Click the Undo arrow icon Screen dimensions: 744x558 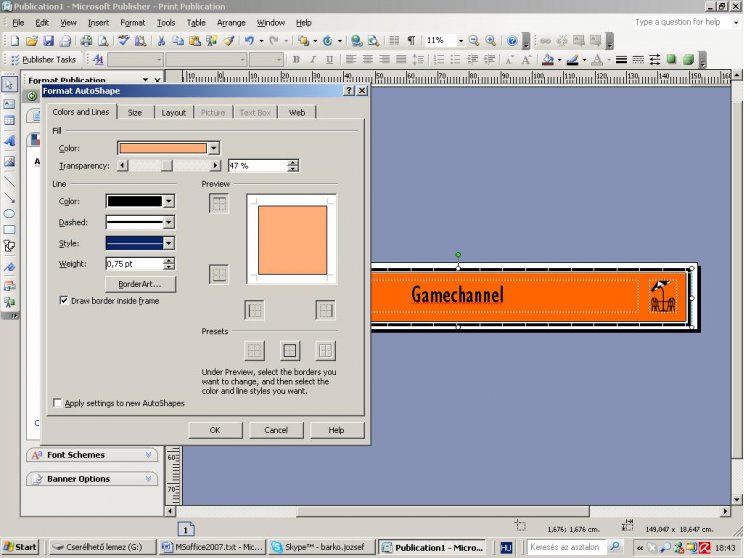[250, 41]
